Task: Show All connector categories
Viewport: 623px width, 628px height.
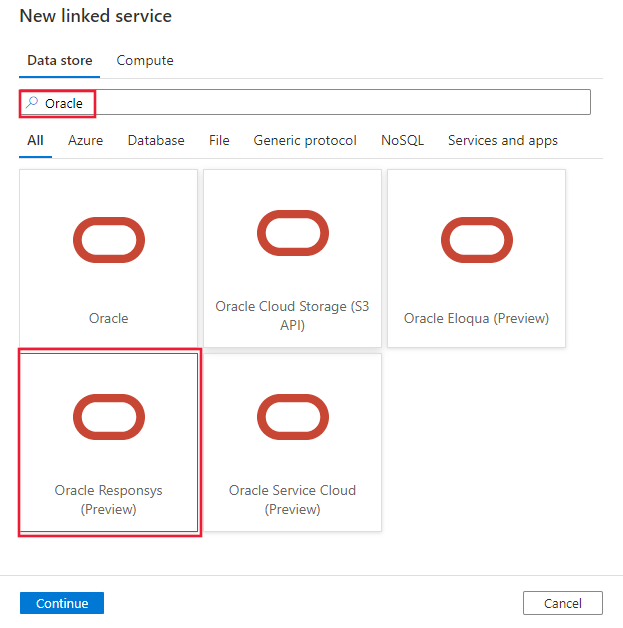Action: (35, 141)
